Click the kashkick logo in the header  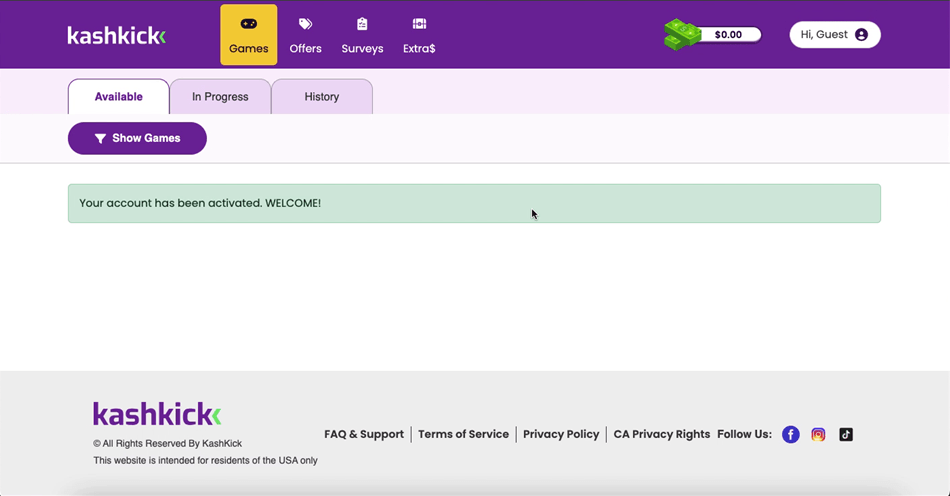pyautogui.click(x=116, y=35)
